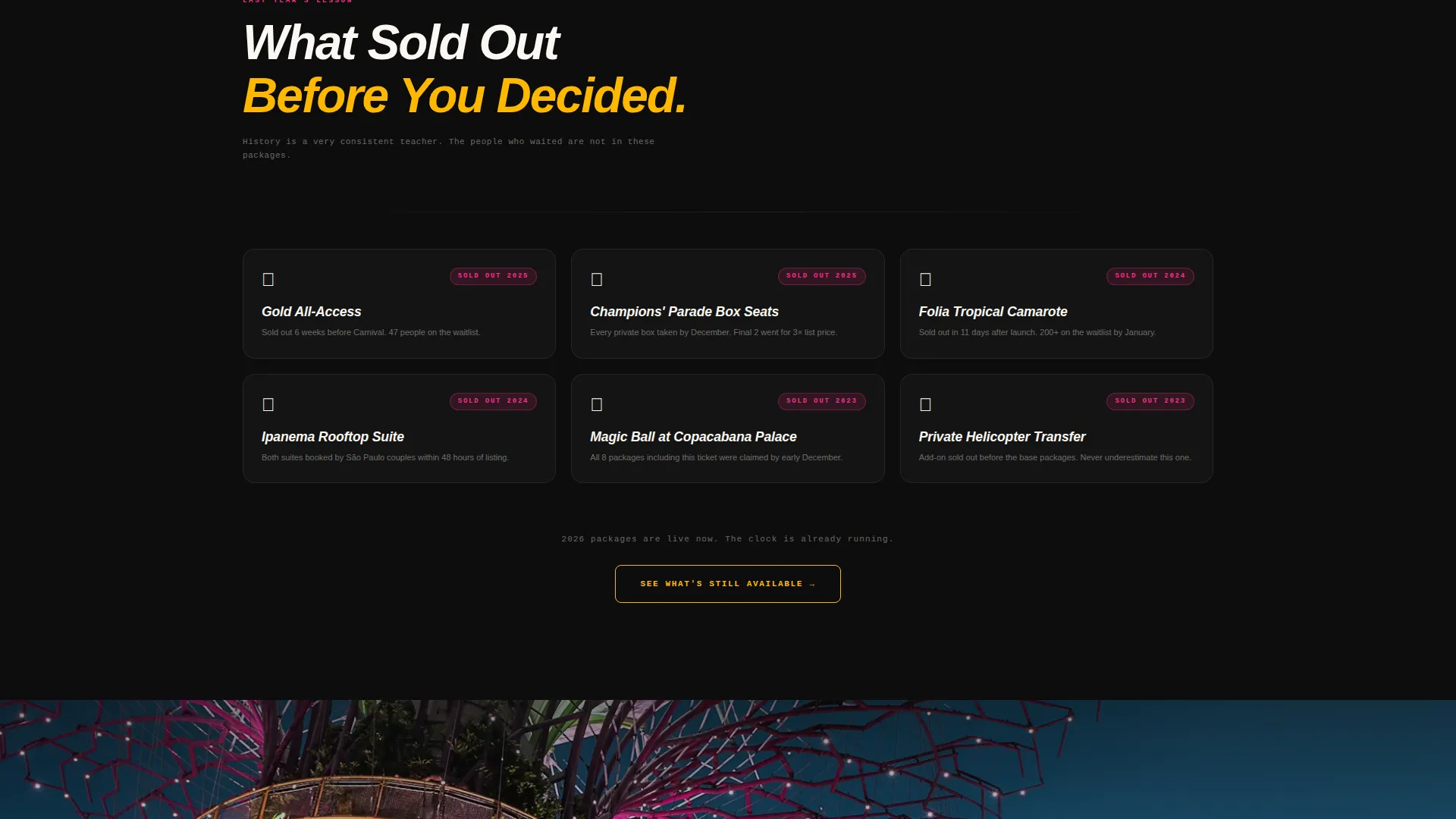Open the Gold All-Access title

(x=311, y=312)
